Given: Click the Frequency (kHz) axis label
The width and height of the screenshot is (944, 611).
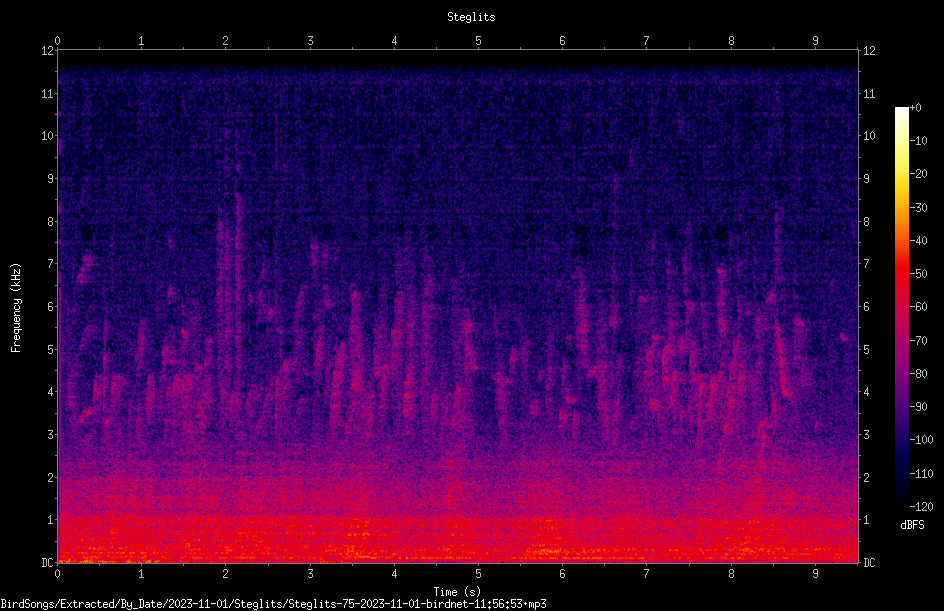Looking at the screenshot, I should (x=16, y=308).
